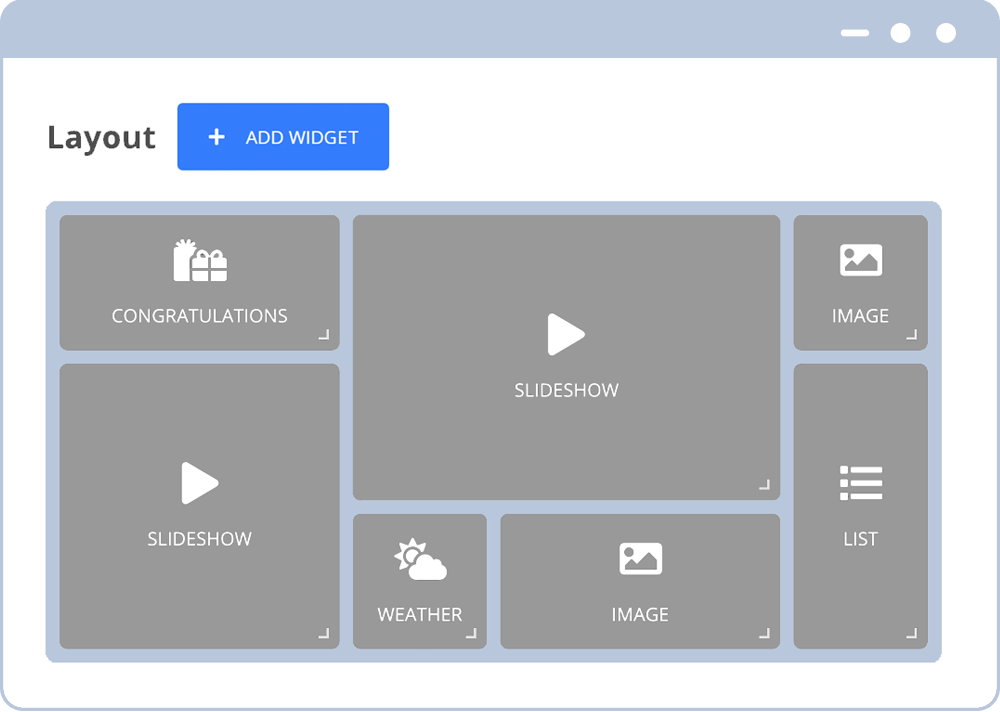Minimize the window using dash button

click(x=855, y=33)
